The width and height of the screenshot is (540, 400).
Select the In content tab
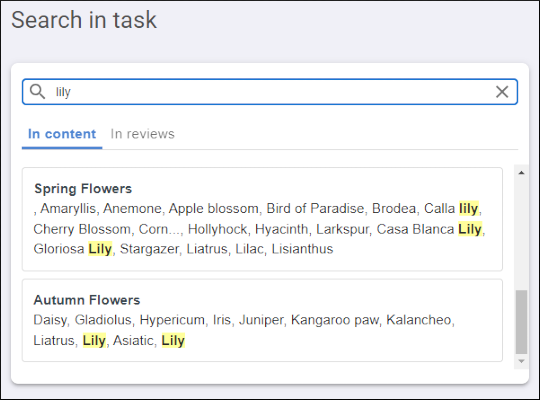point(62,134)
